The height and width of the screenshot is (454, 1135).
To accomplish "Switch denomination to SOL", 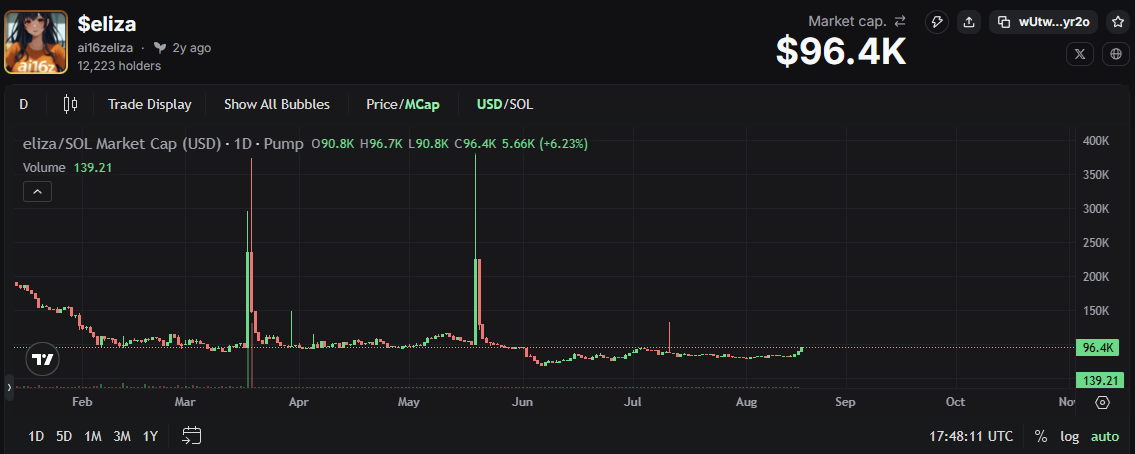I will click(521, 104).
